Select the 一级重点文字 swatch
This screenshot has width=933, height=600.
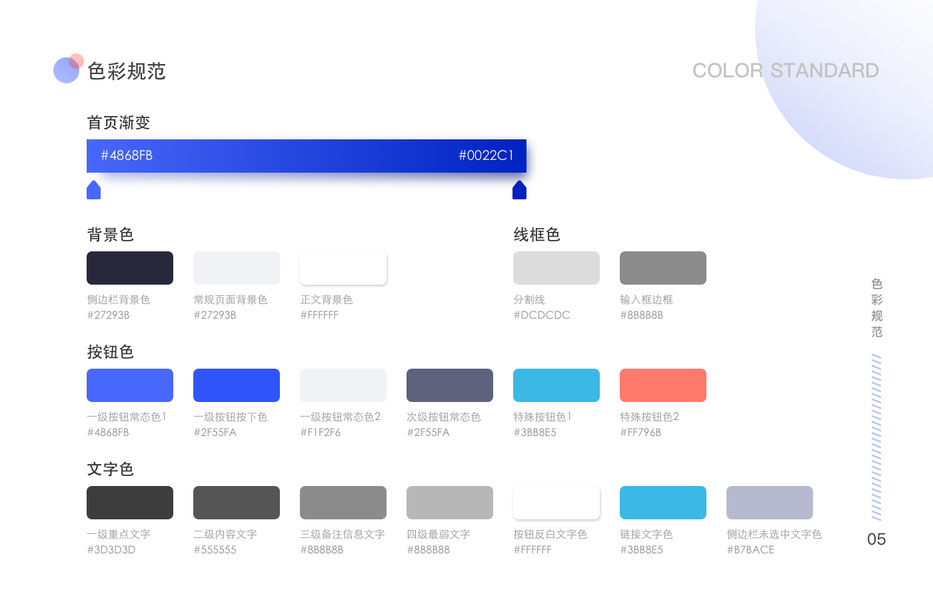click(x=130, y=502)
